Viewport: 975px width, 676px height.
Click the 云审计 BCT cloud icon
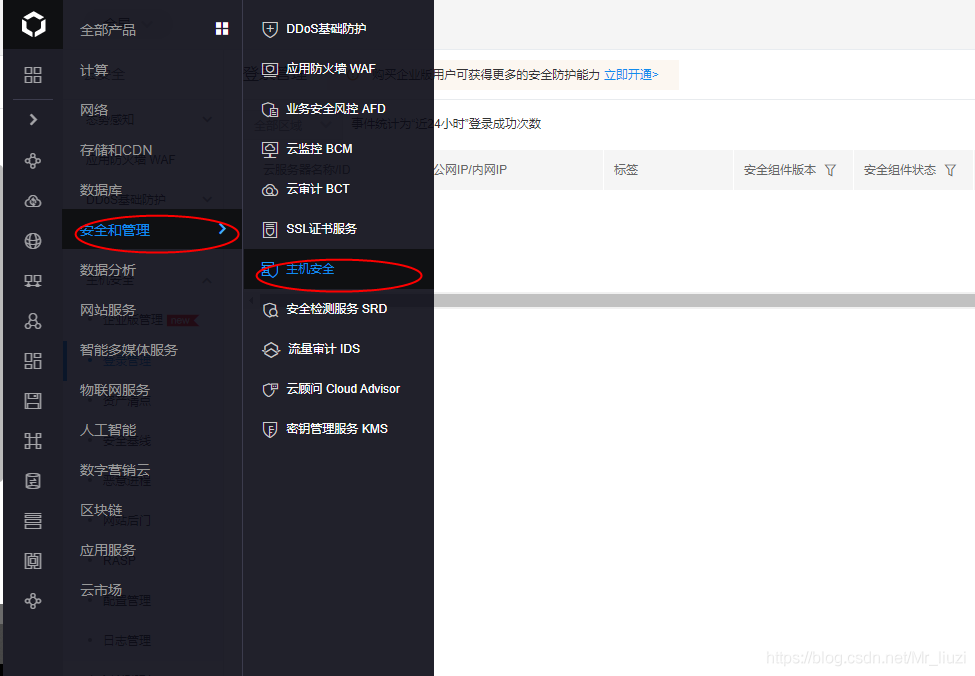pyautogui.click(x=269, y=190)
